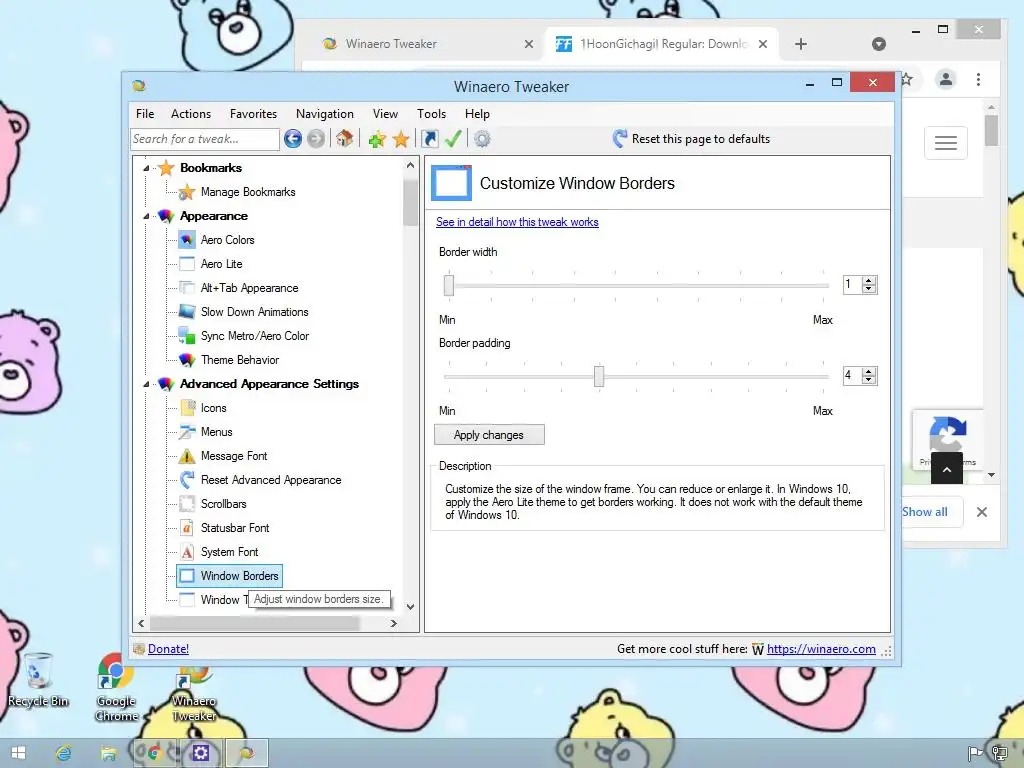Open the Help menu
This screenshot has width=1024, height=768.
[x=477, y=114]
